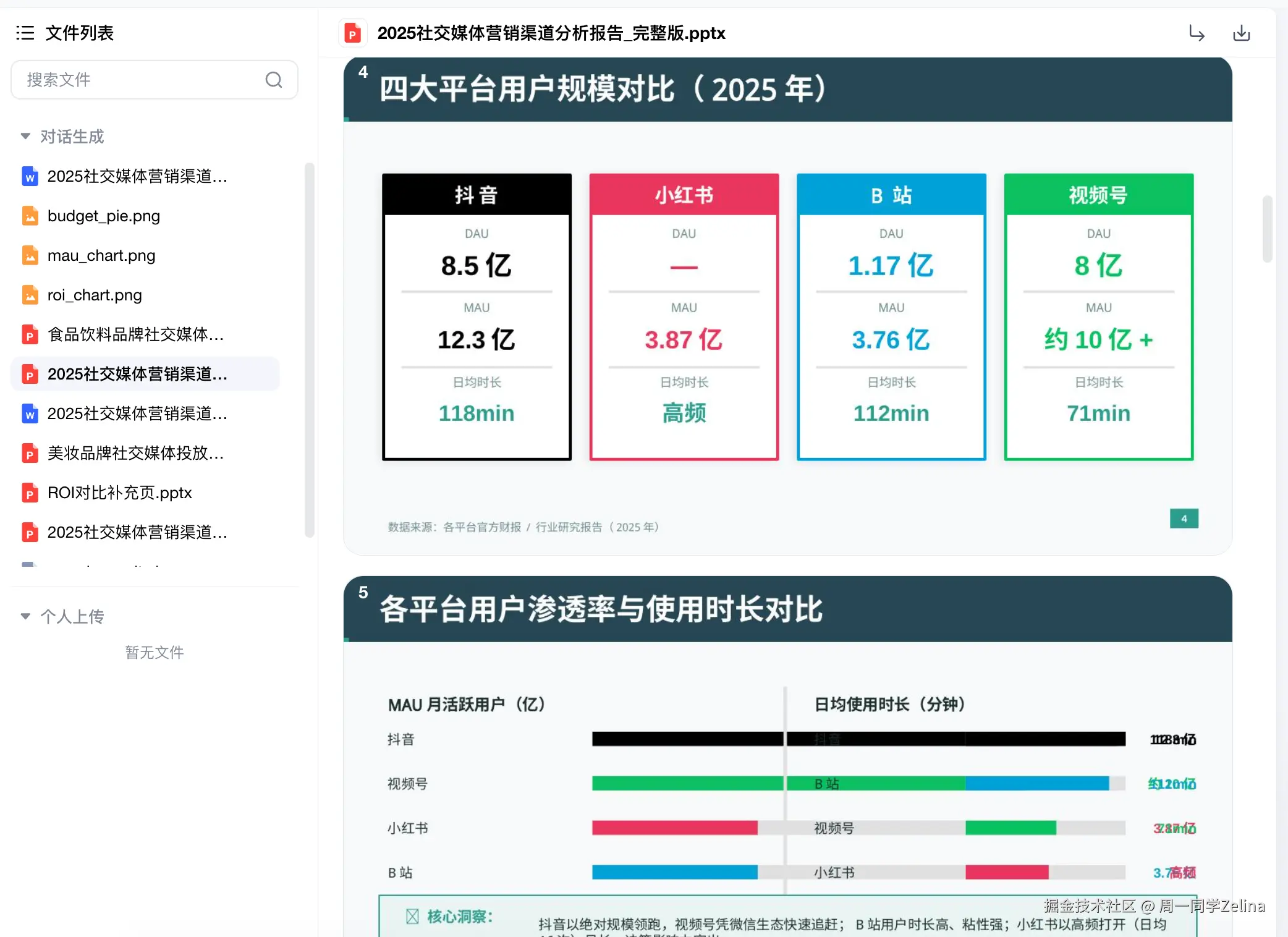The image size is (1288, 937).
Task: Click the 118min daily duration value
Action: (x=477, y=413)
